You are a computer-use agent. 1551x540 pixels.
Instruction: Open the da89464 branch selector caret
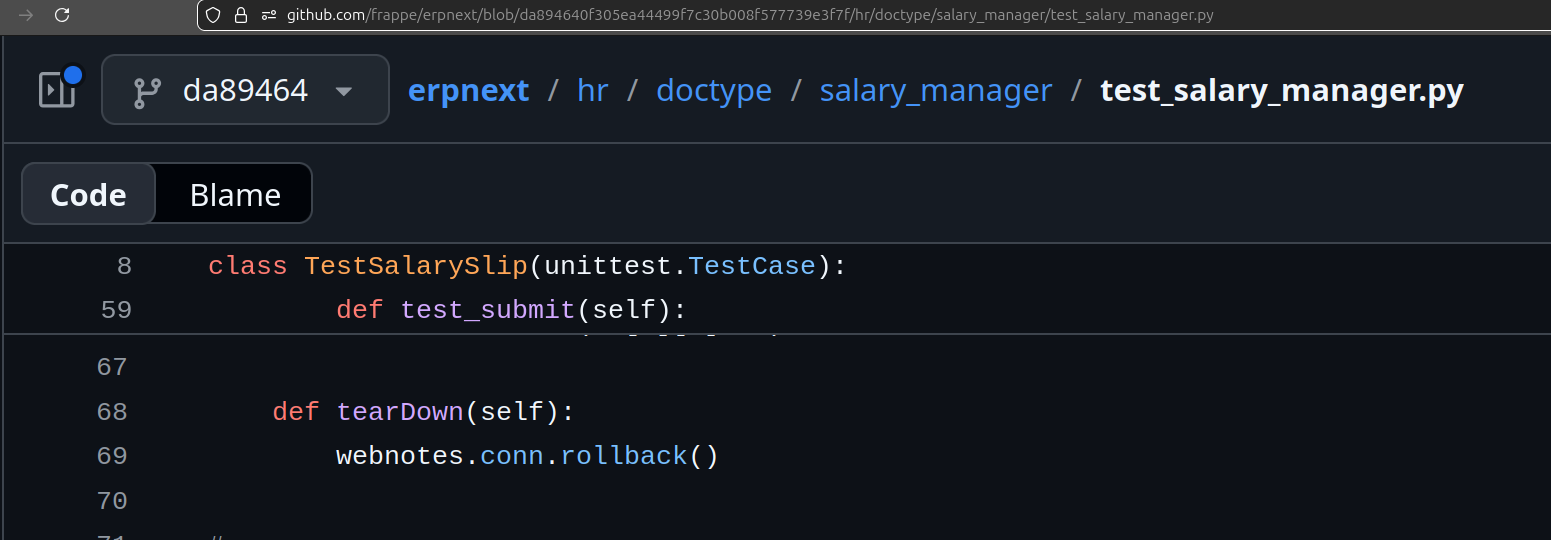pos(343,91)
